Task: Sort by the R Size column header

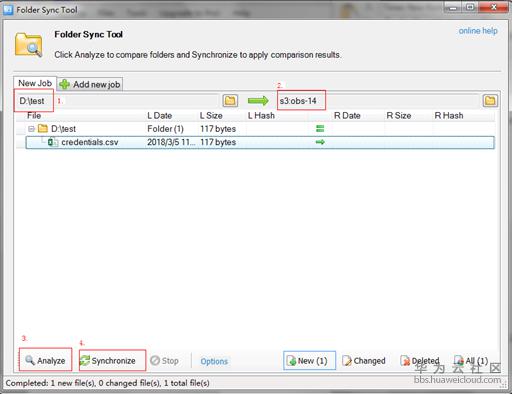Action: pos(399,116)
